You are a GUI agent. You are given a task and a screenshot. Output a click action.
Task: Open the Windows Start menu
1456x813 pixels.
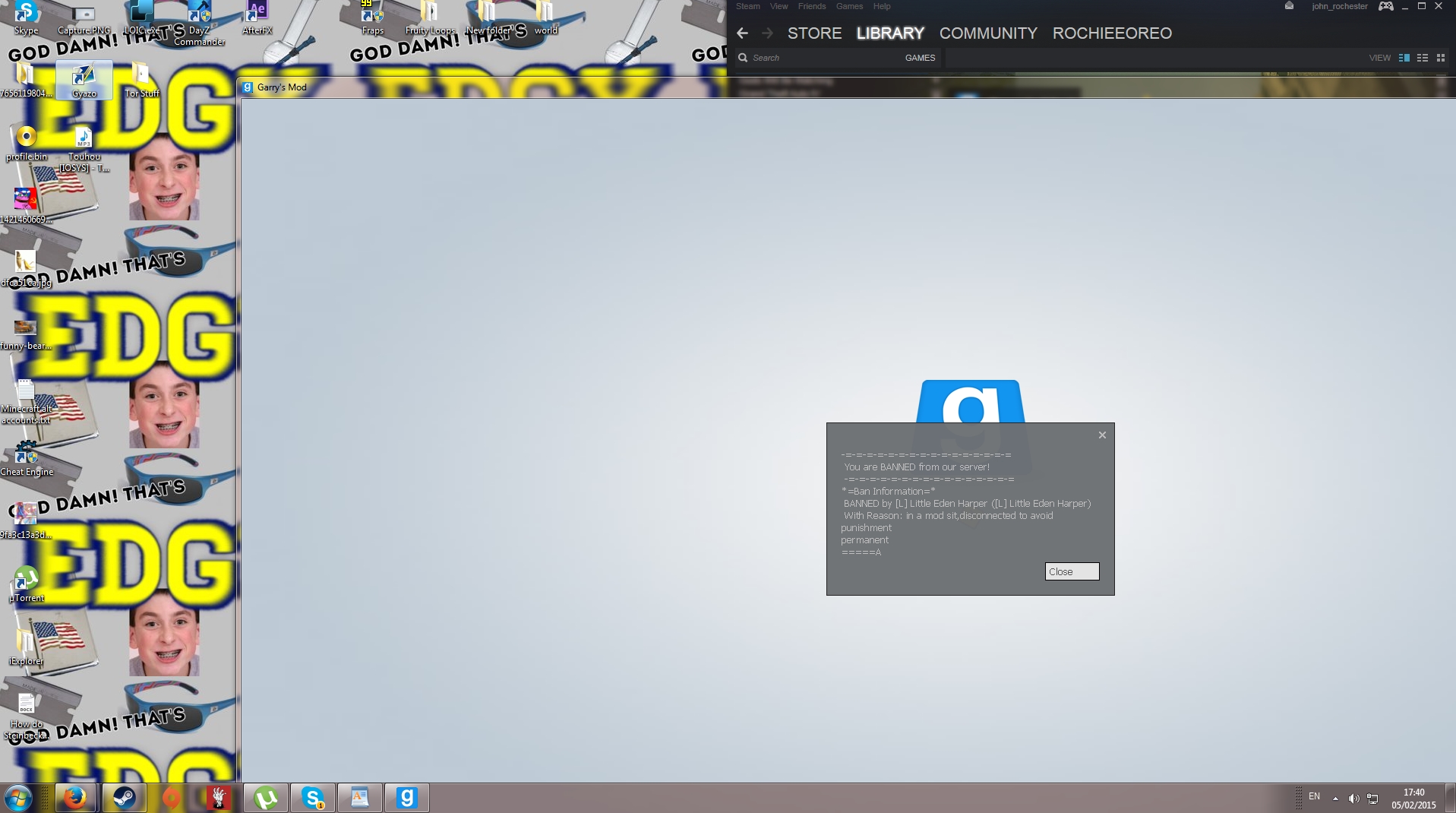click(x=17, y=799)
